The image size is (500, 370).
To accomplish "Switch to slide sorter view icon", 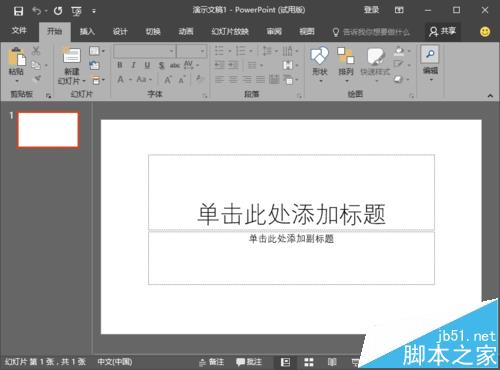I will point(309,362).
